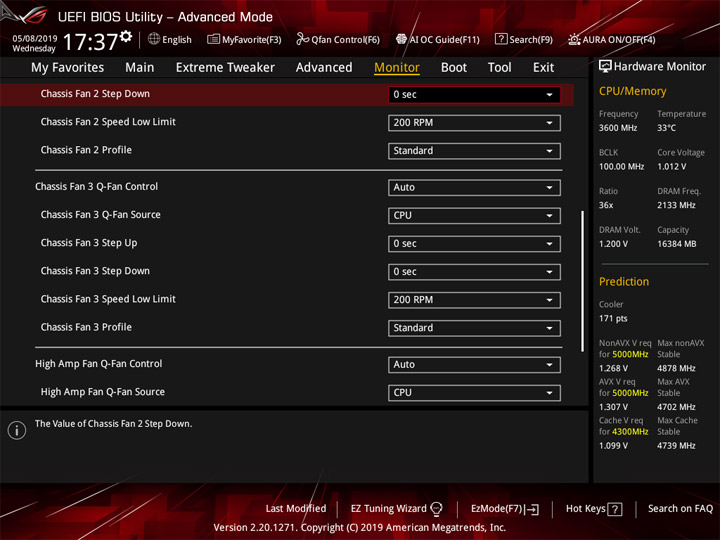
Task: Open Chassis Fan 3 Q-Fan Source dropdown
Action: [474, 216]
